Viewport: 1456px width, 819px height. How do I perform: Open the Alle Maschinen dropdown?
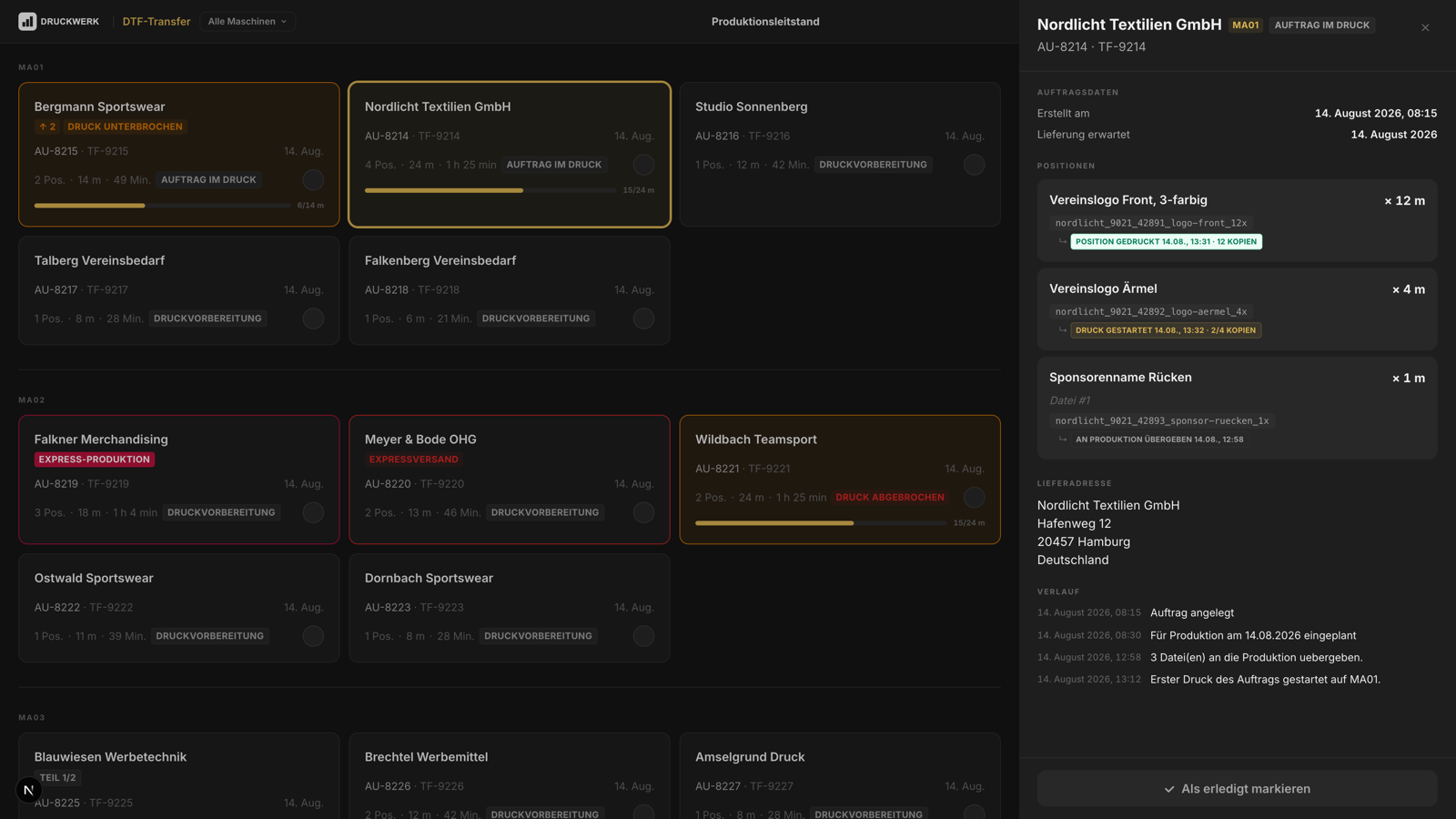pos(247,21)
